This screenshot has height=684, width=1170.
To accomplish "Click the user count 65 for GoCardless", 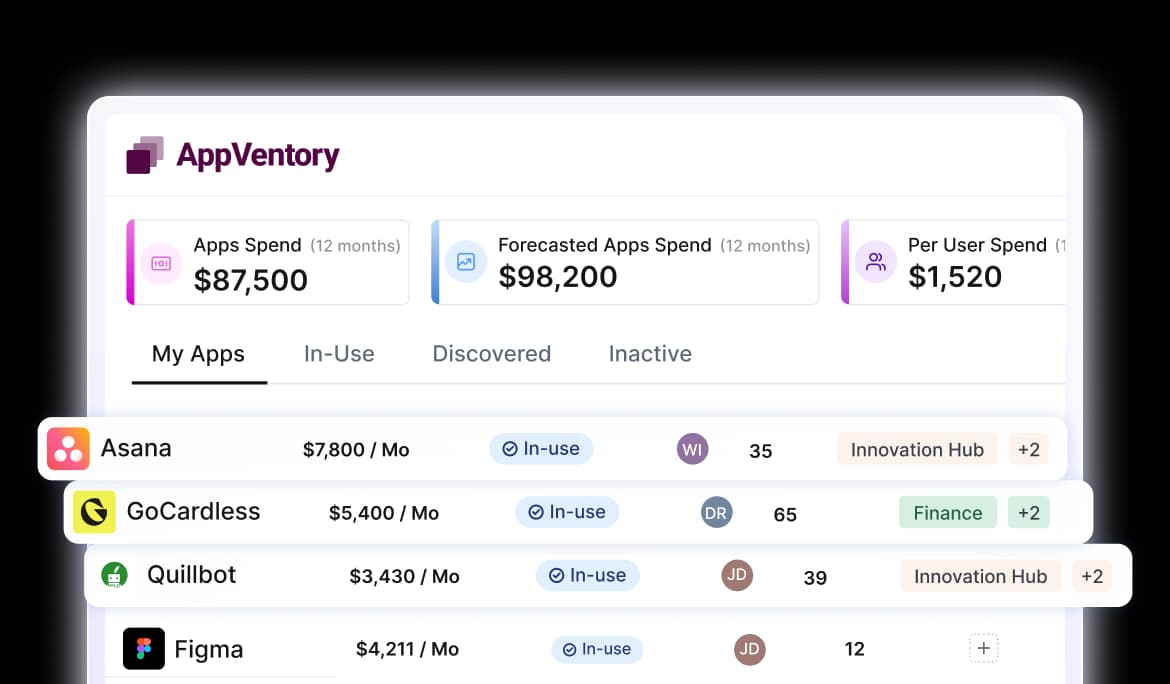I will pyautogui.click(x=785, y=514).
